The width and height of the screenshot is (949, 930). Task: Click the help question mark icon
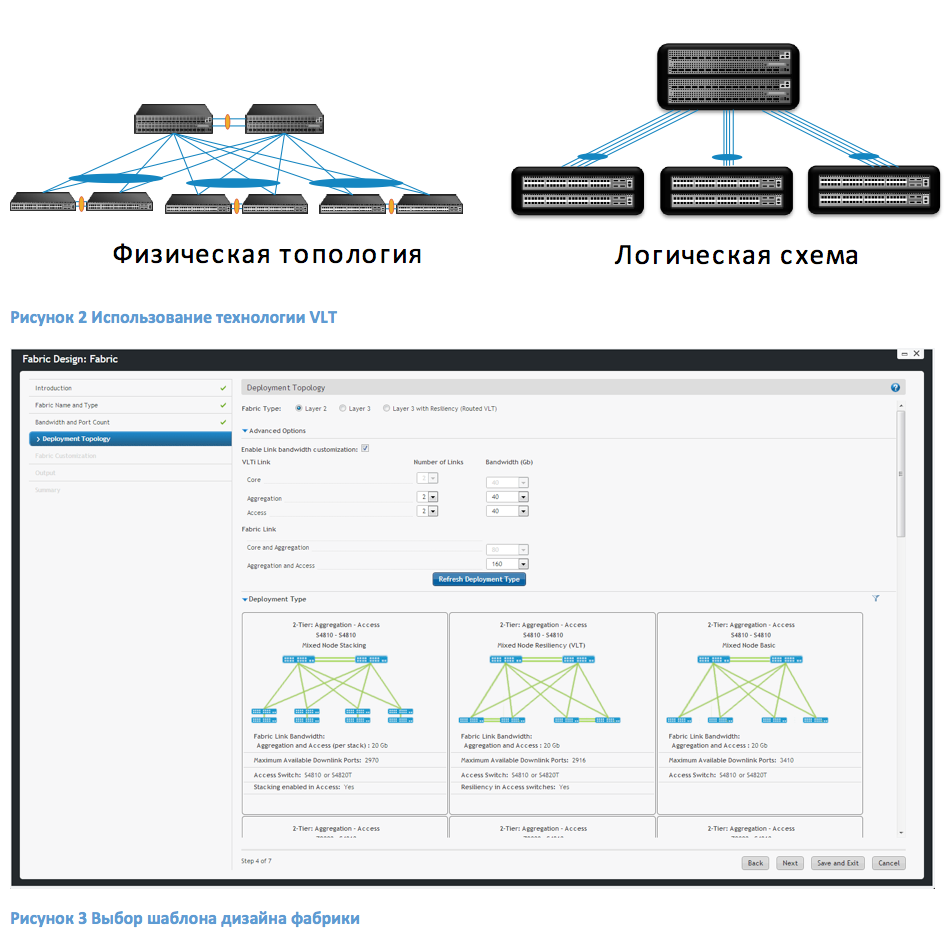tap(894, 387)
